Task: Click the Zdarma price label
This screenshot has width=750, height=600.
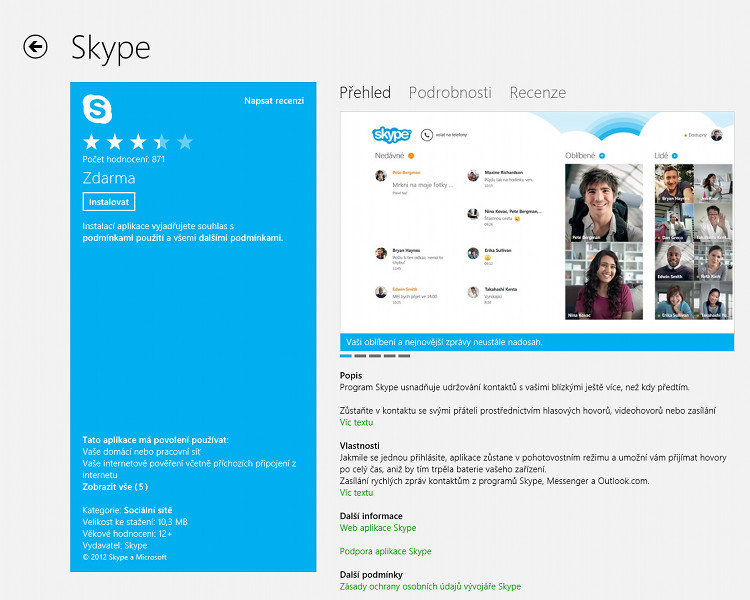Action: 109,178
